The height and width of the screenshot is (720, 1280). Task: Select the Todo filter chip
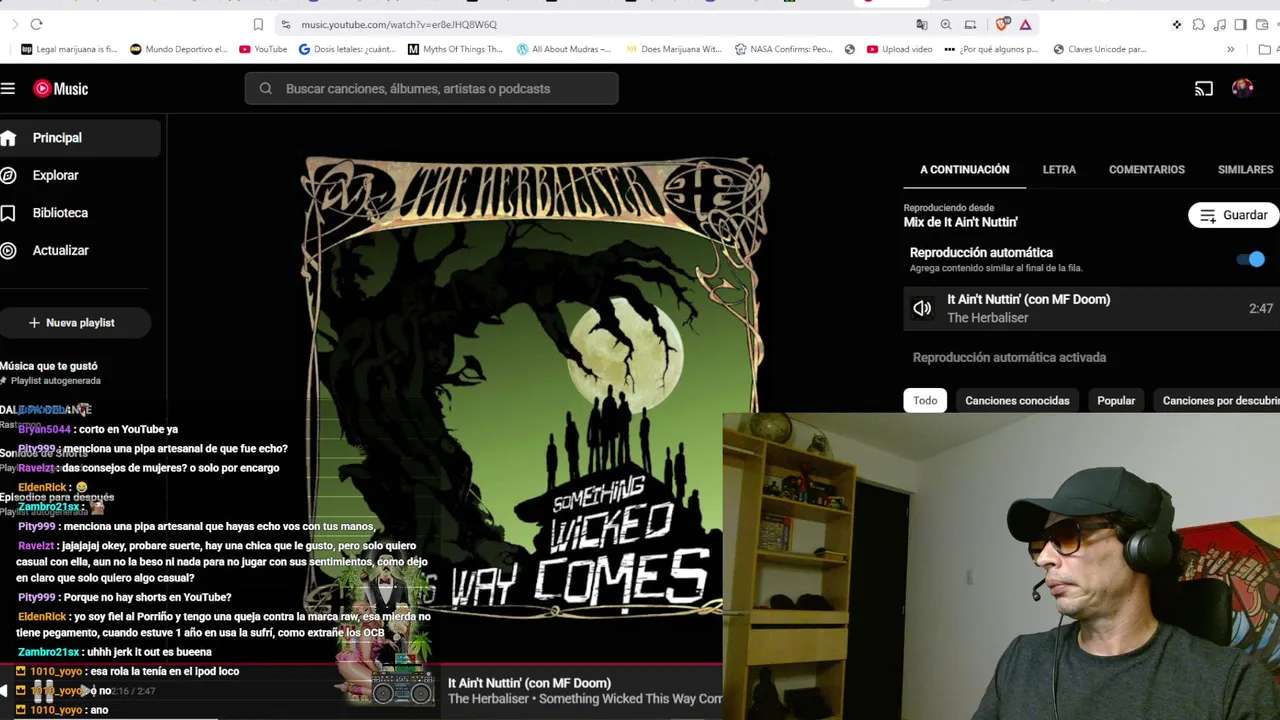click(925, 400)
